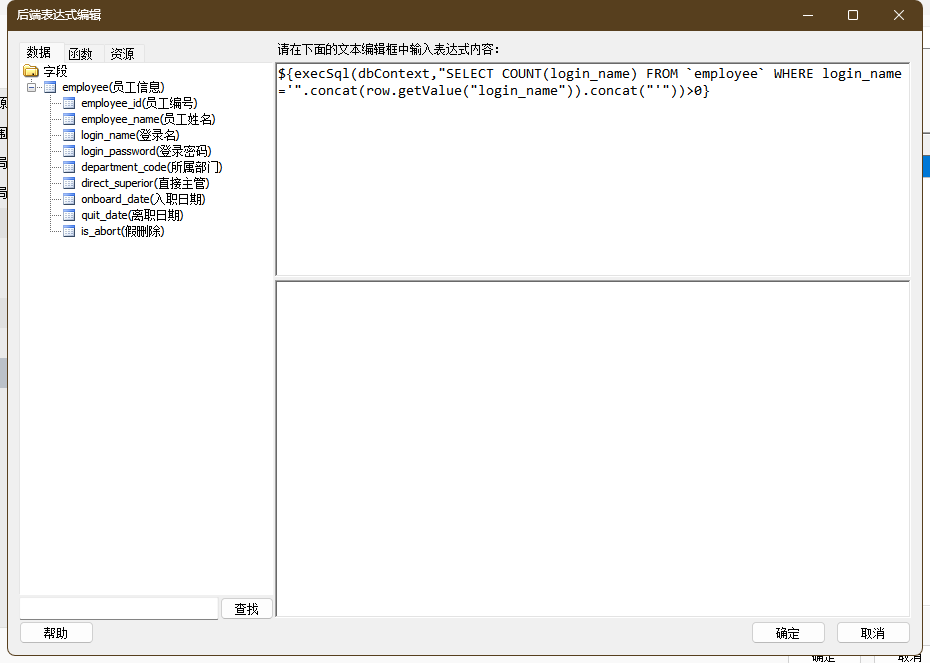The image size is (930, 663).
Task: Switch to the 函数 tab
Action: point(80,54)
